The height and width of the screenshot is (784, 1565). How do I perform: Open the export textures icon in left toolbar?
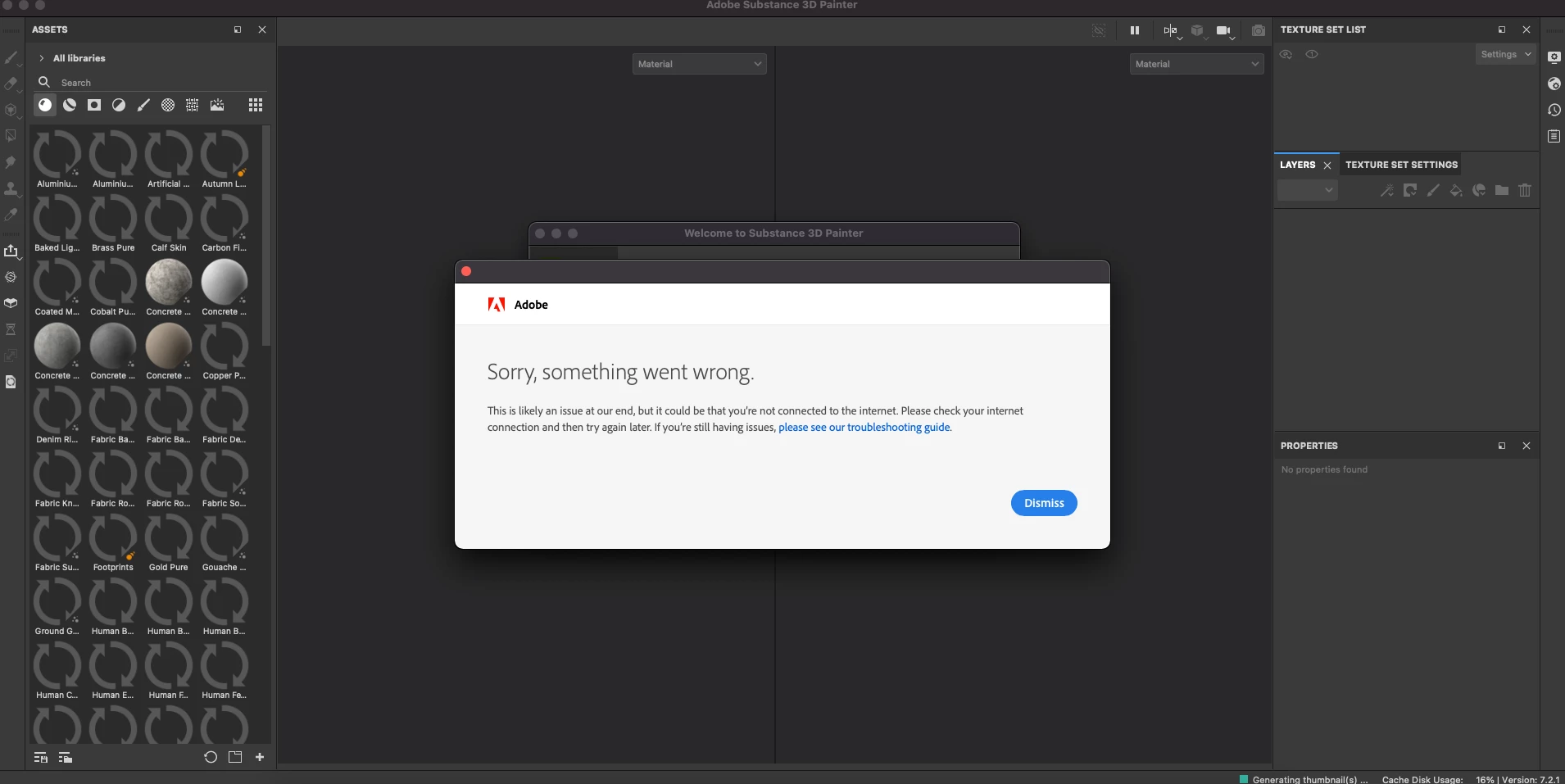coord(11,251)
